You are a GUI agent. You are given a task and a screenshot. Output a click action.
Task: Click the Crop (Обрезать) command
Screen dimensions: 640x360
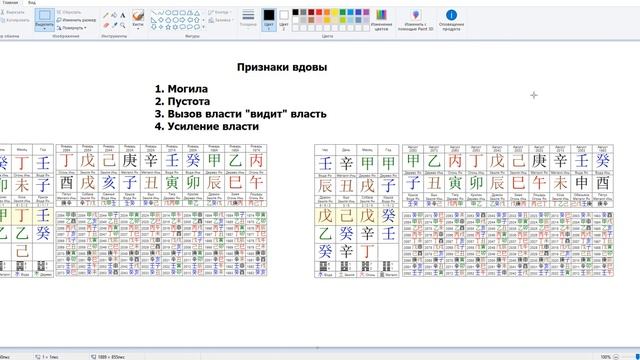pos(69,12)
